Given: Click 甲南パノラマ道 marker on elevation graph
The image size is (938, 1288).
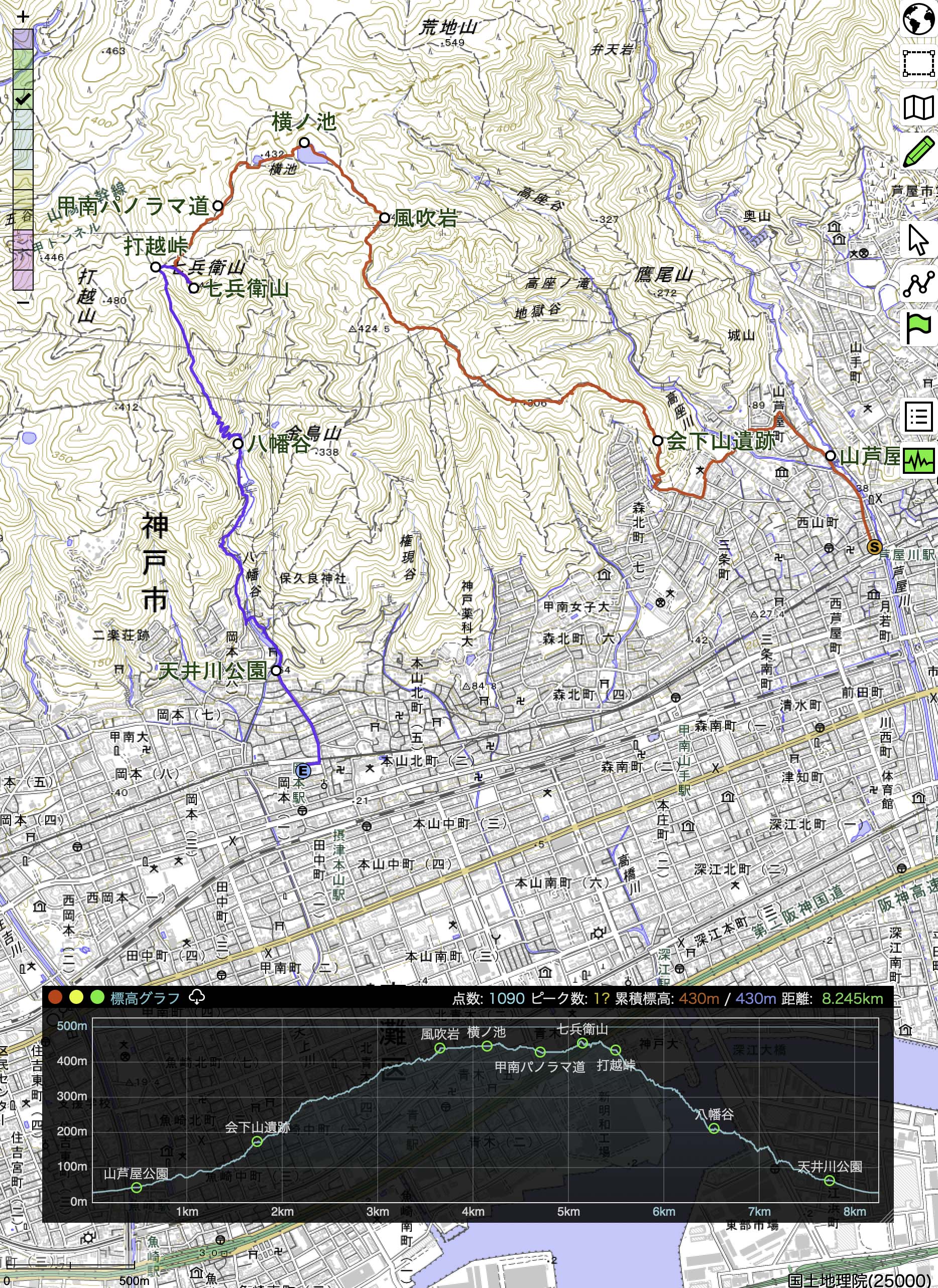Looking at the screenshot, I should pyautogui.click(x=540, y=1052).
